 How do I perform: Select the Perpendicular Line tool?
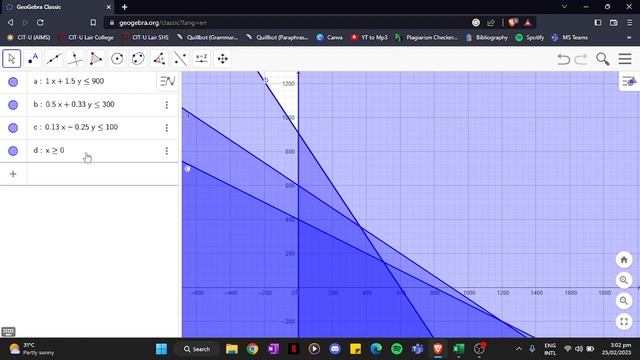[75, 59]
